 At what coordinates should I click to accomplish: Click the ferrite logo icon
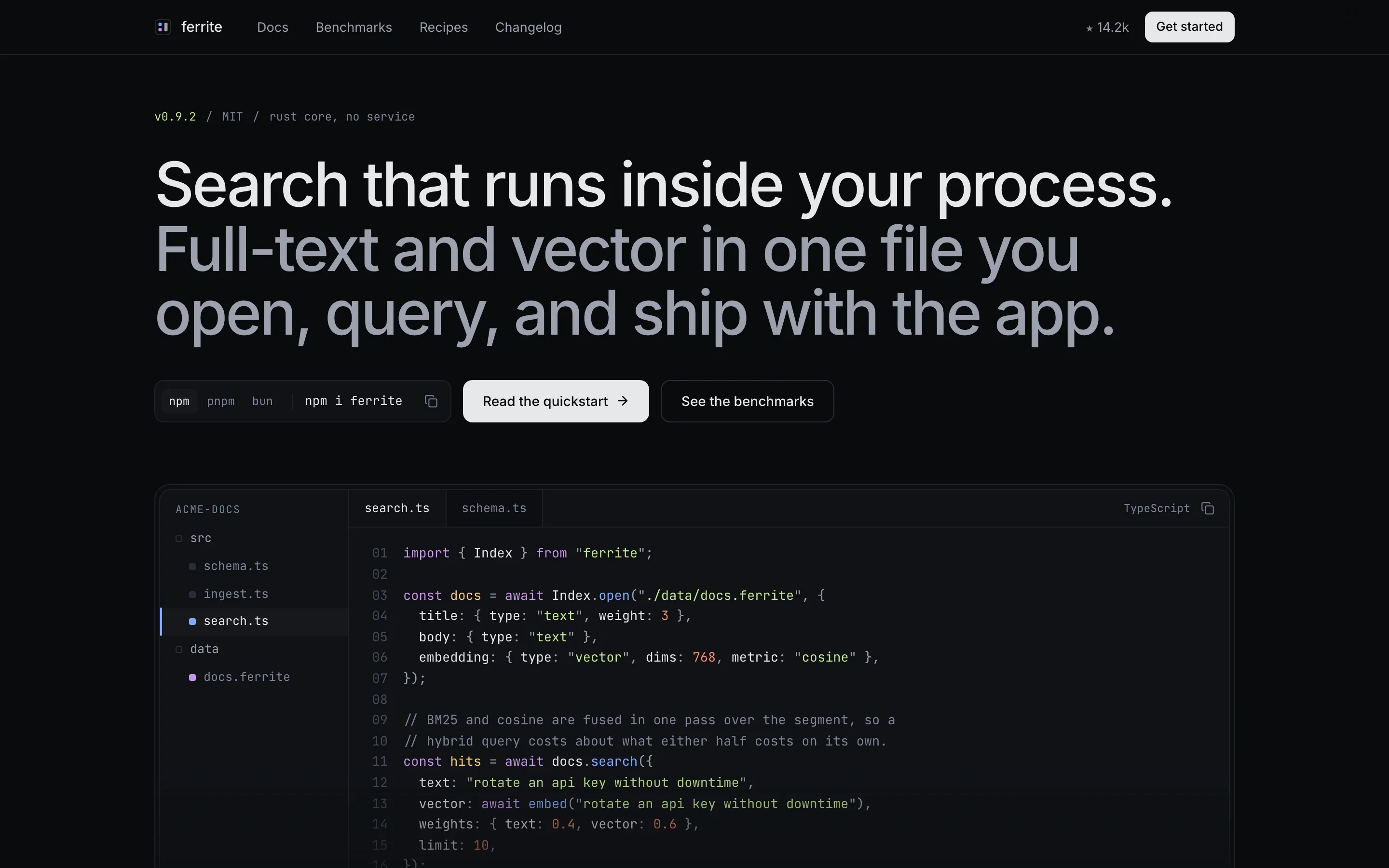[163, 27]
